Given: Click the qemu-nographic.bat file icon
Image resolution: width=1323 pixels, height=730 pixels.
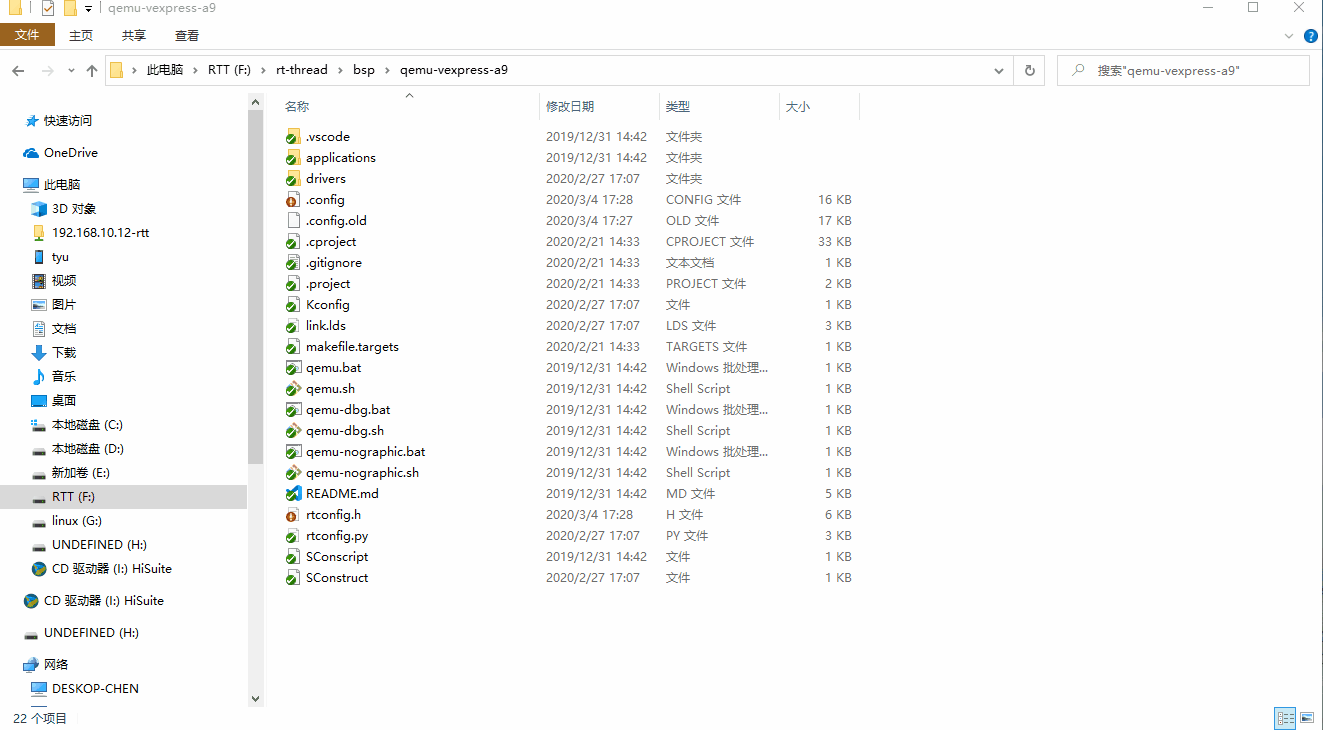Looking at the screenshot, I should tap(293, 452).
